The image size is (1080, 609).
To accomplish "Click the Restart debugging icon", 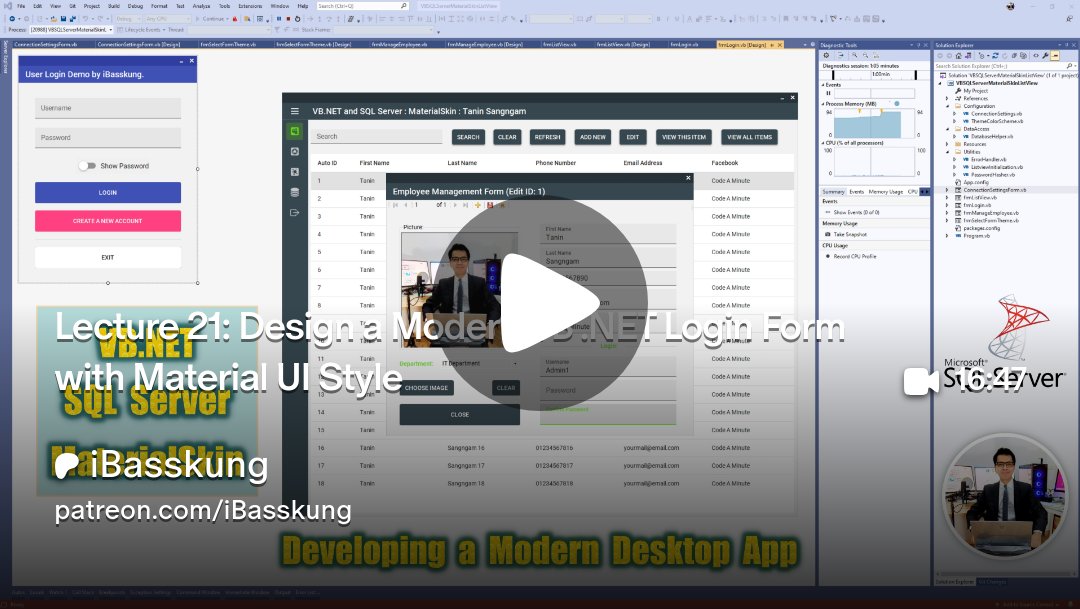I will click(297, 19).
